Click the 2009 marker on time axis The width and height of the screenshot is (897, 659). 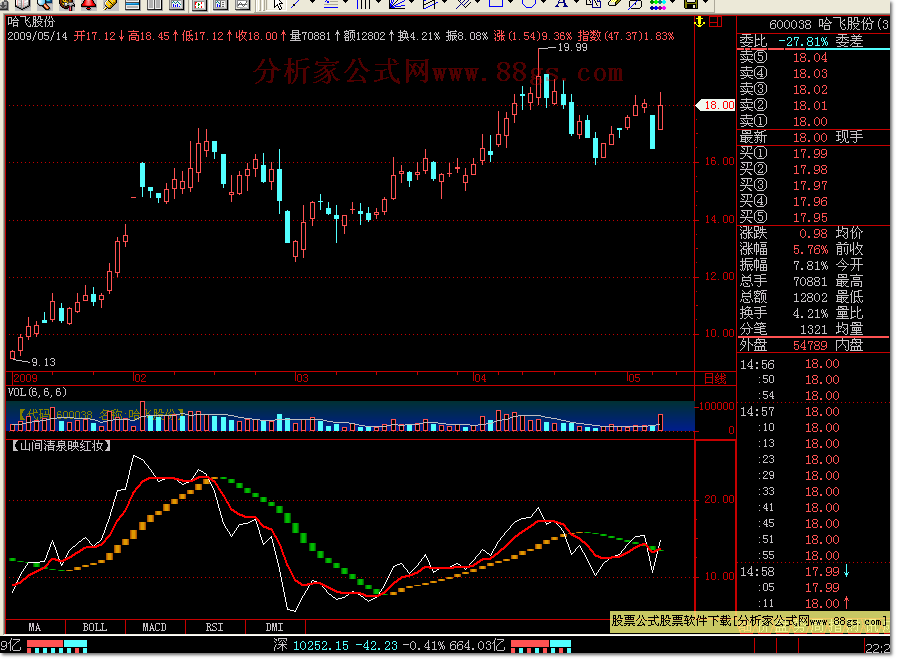[x=26, y=378]
